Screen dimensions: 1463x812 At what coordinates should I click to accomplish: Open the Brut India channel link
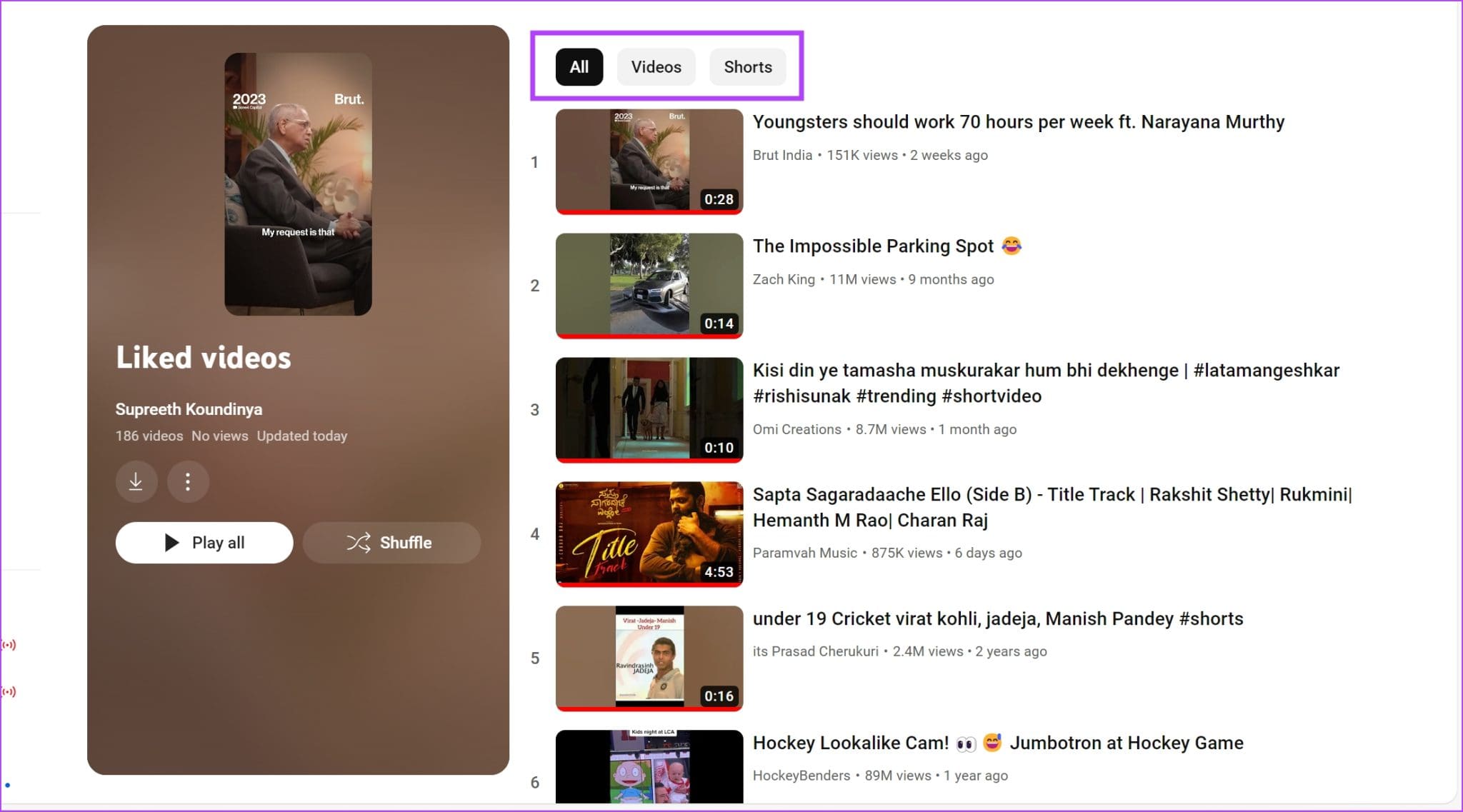(782, 155)
